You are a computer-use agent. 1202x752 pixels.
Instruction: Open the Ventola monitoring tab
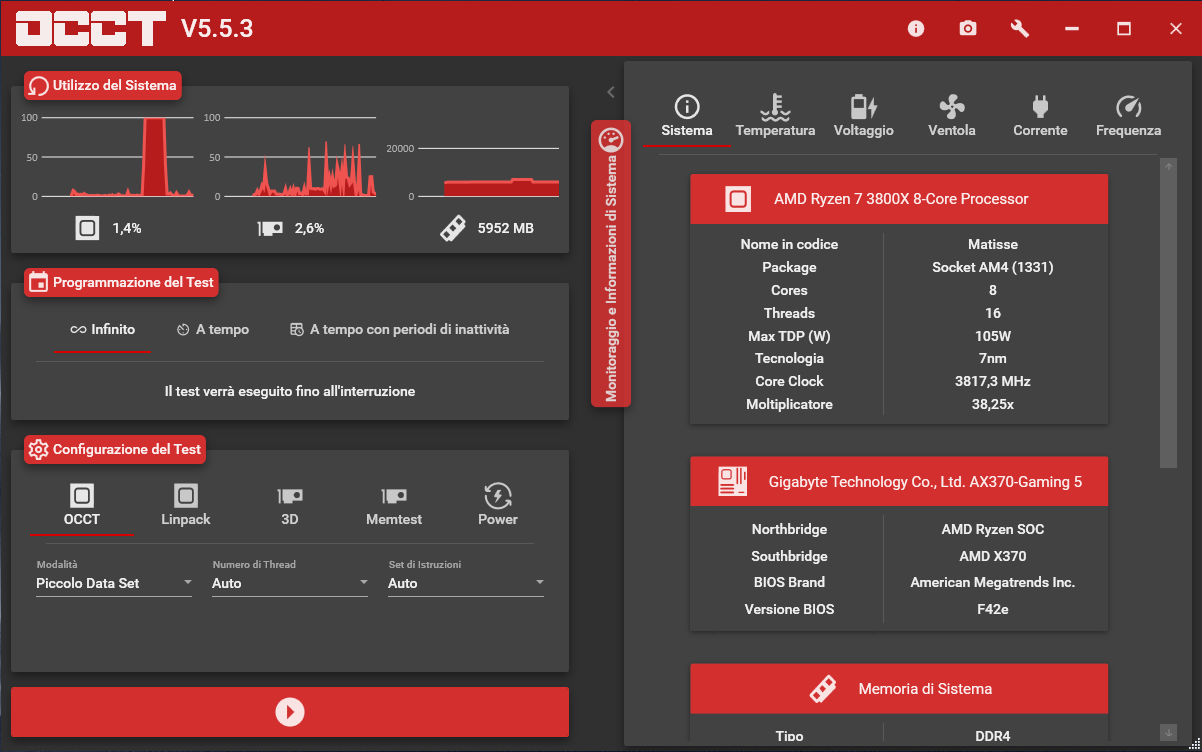pyautogui.click(x=951, y=118)
